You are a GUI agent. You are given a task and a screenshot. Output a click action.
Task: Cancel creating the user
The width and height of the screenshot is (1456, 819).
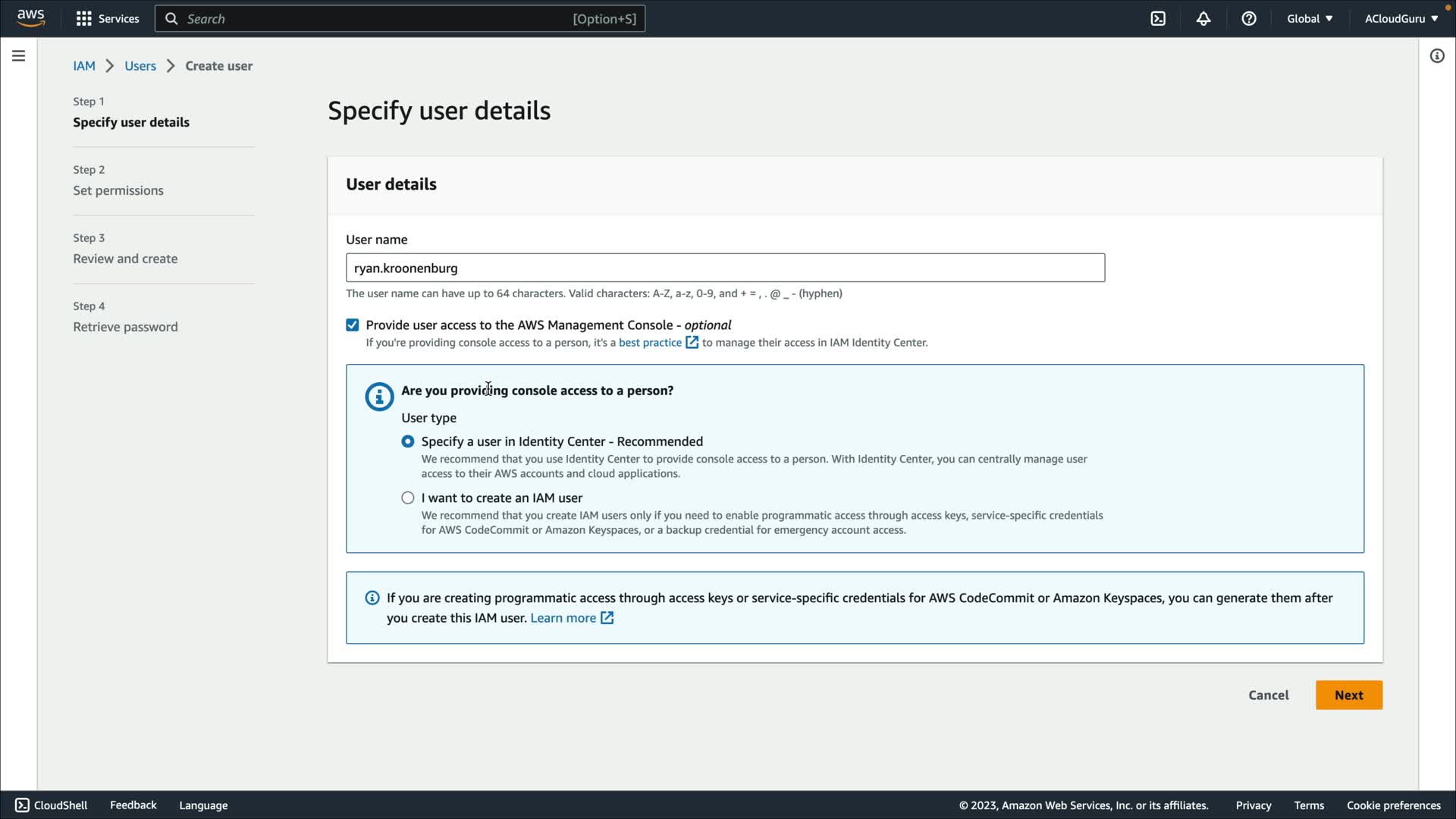[1268, 695]
